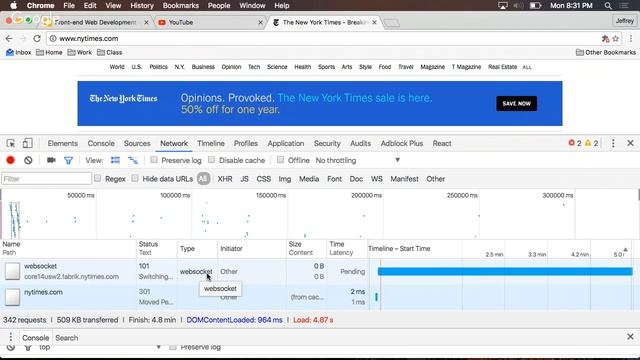Open the Politics section link

pos(158,67)
